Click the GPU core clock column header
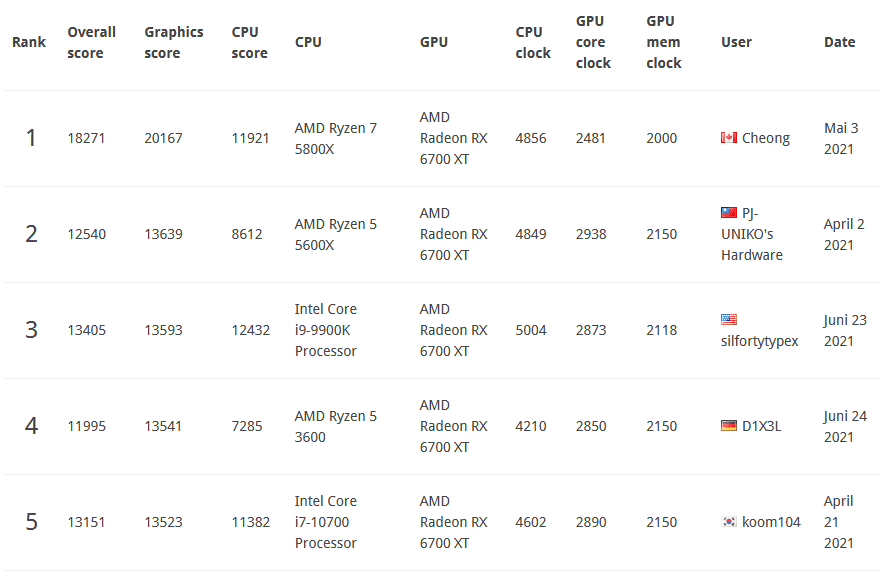 click(592, 42)
